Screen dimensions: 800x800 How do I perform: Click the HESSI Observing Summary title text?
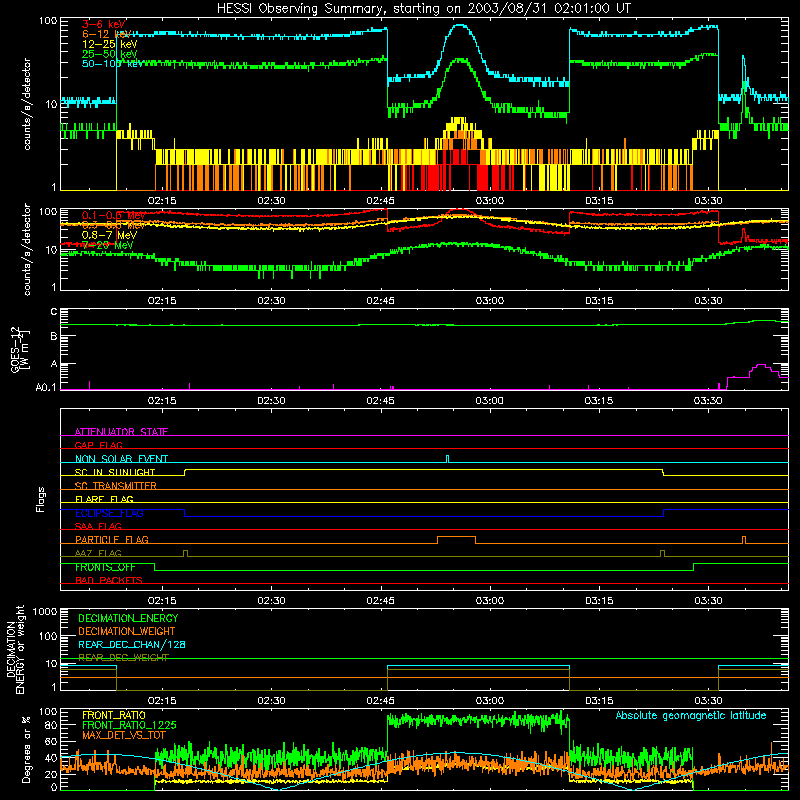pos(423,9)
